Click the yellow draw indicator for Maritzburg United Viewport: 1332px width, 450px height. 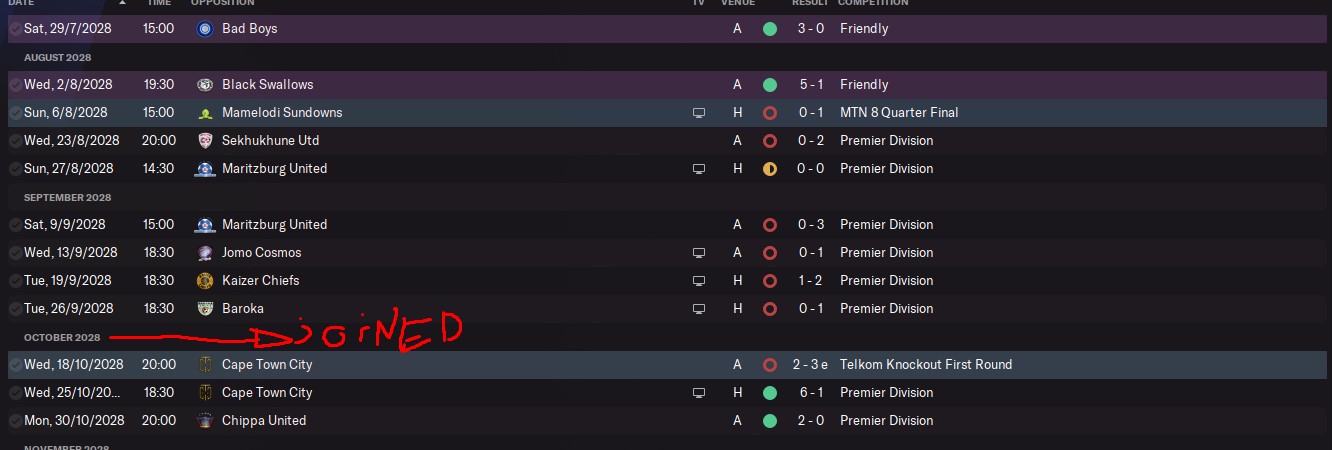(x=769, y=169)
